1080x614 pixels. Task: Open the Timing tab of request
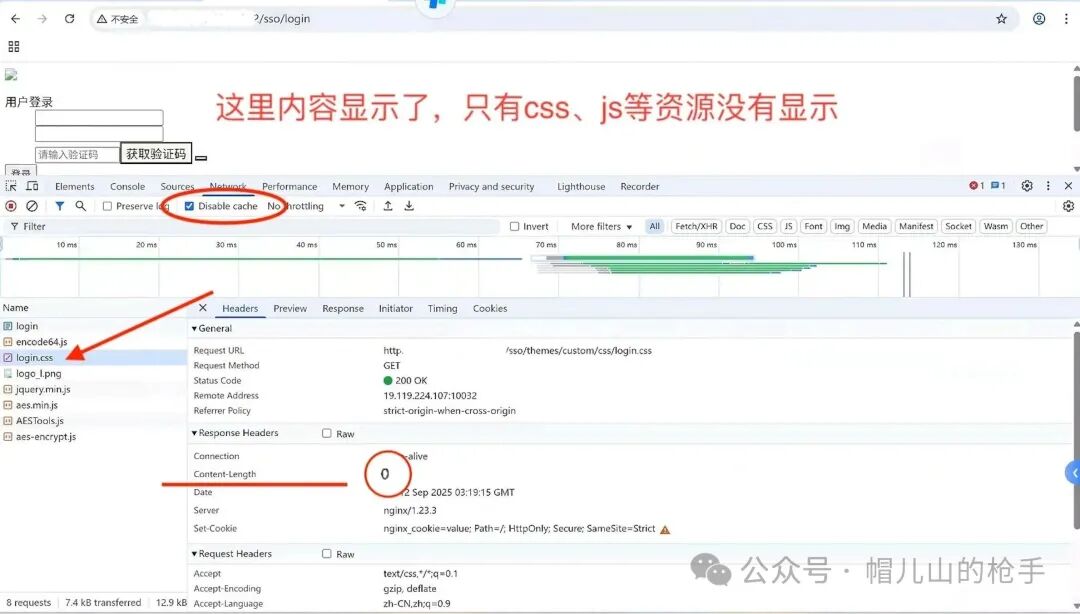click(442, 309)
